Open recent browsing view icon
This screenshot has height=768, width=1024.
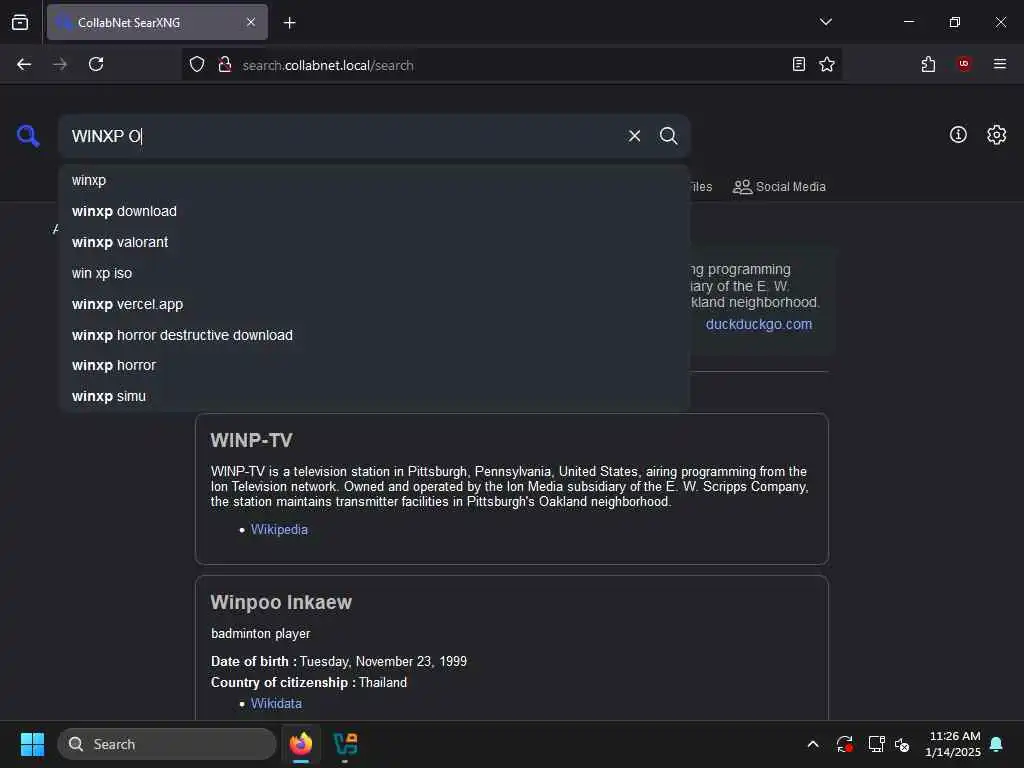(20, 23)
